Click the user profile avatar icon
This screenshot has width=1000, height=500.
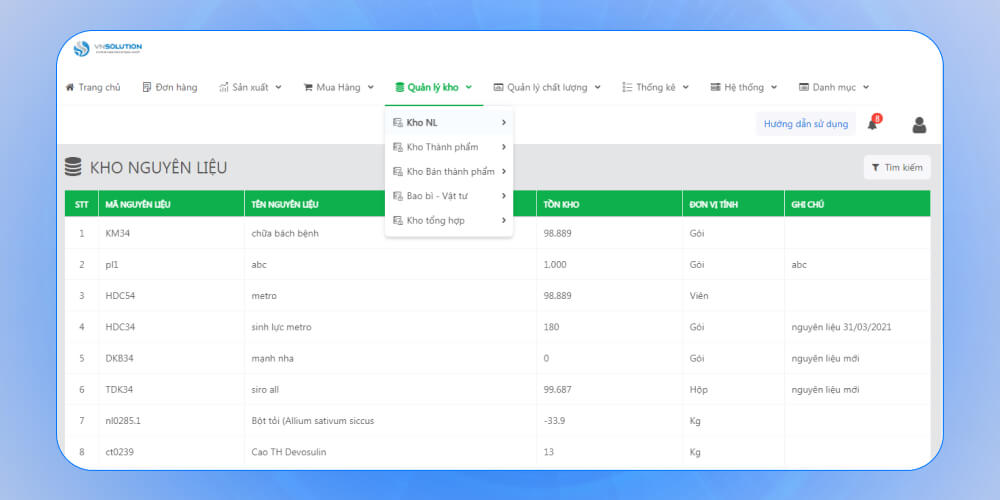tap(919, 125)
